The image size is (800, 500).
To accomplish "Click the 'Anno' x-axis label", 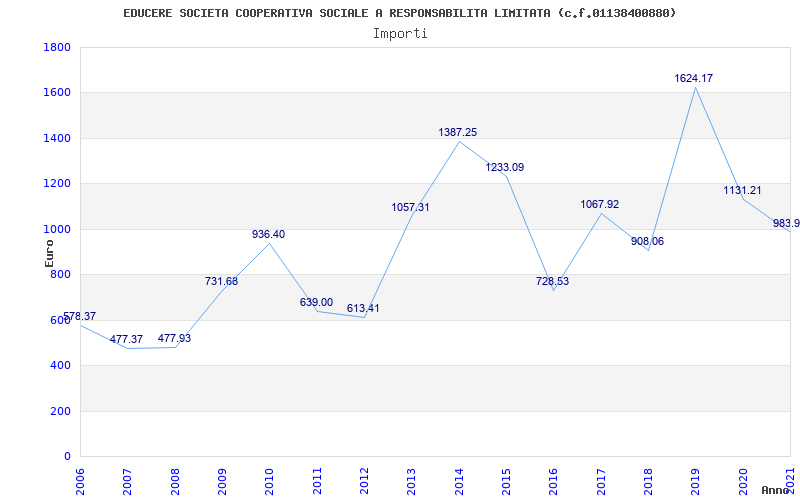I will click(777, 490).
